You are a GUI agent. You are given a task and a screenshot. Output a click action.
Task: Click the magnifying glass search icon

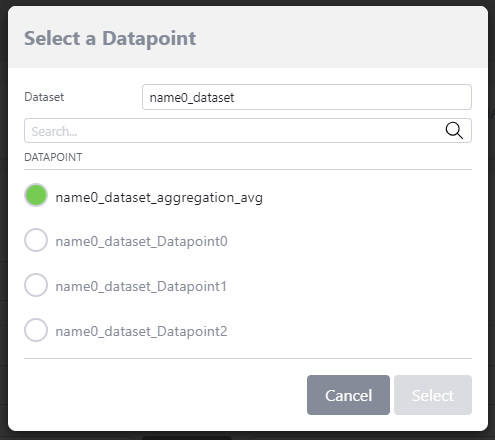coord(454,130)
